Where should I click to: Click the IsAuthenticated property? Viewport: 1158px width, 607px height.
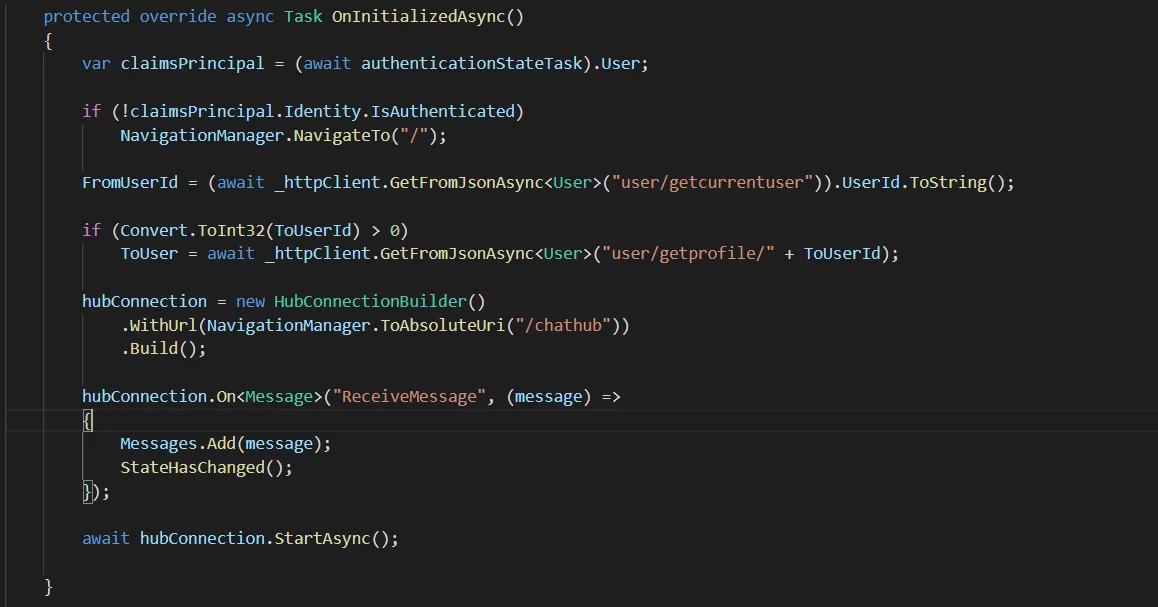pyautogui.click(x=442, y=112)
